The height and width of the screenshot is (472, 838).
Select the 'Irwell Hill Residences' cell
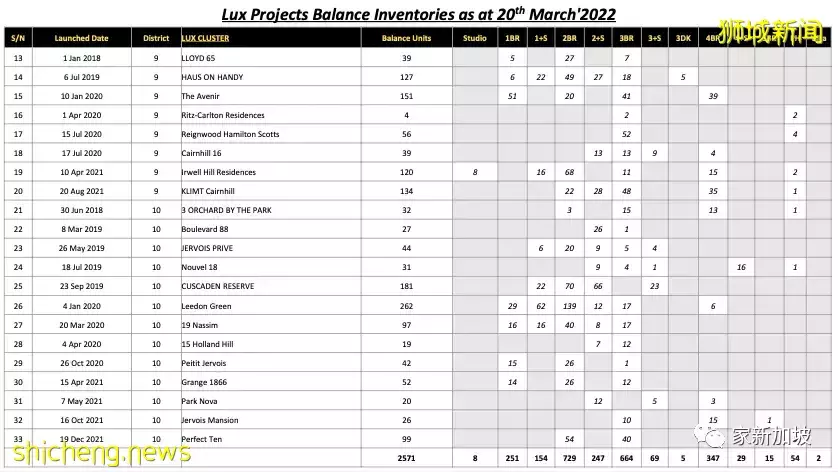[218, 172]
